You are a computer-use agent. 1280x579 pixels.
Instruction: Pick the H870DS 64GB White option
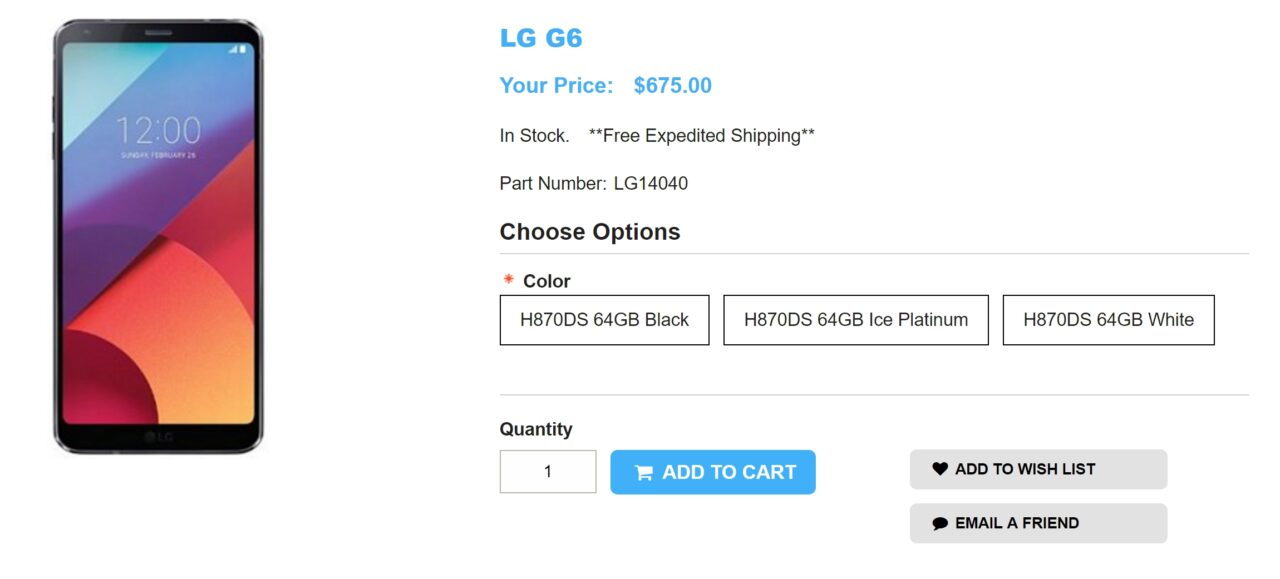coord(1108,320)
